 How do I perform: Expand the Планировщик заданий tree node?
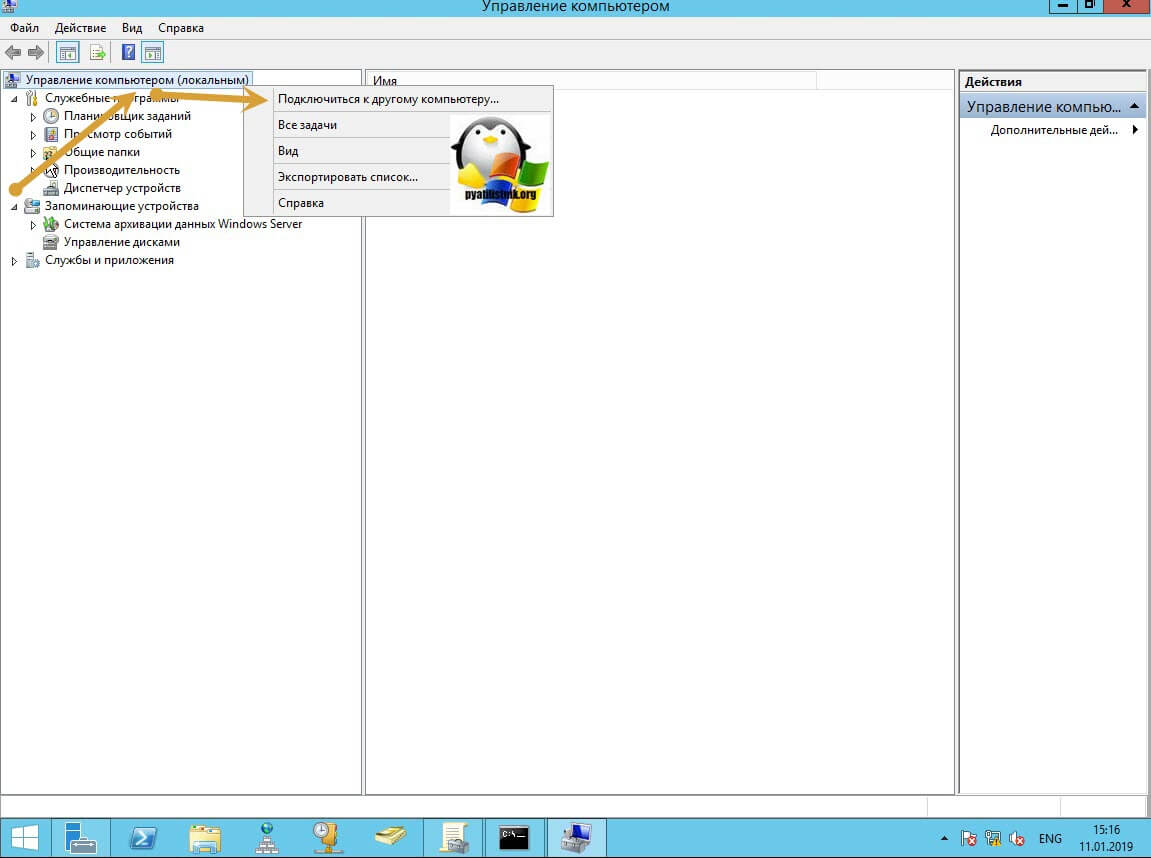[x=33, y=117]
